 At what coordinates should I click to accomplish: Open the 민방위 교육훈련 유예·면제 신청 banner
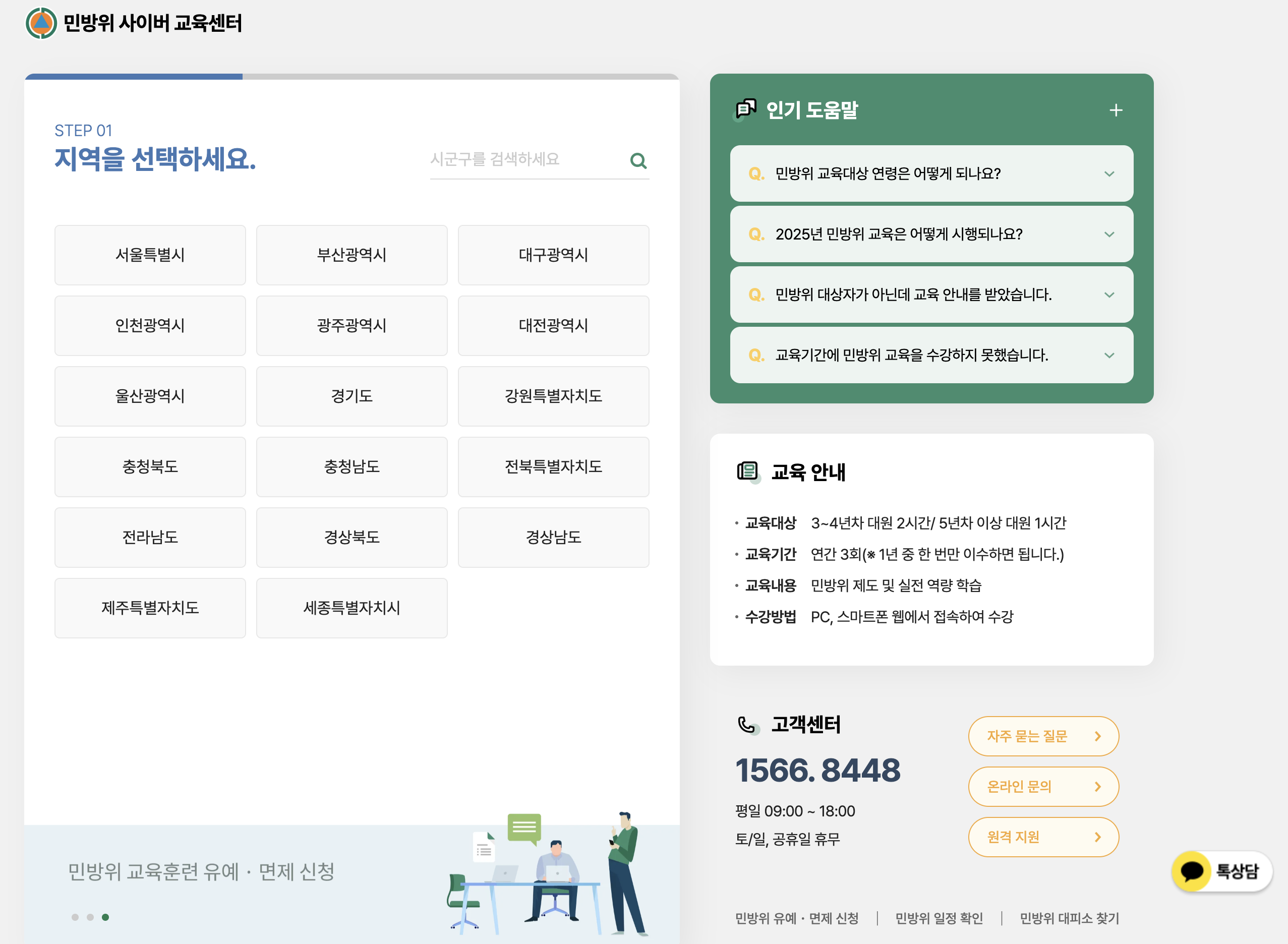pos(203,872)
